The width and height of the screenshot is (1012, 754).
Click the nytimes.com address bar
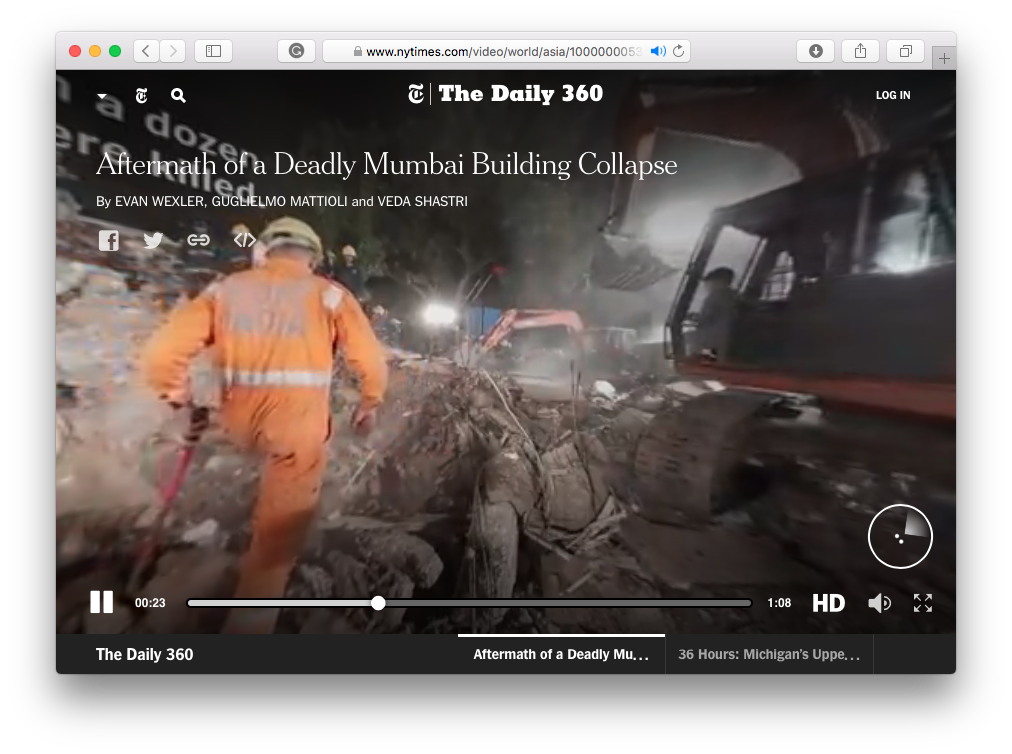tap(506, 51)
